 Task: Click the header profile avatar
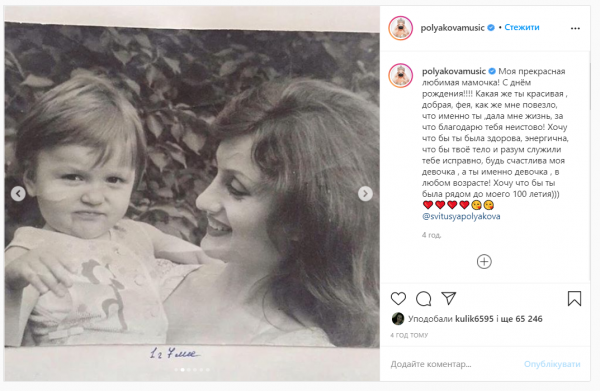[401, 28]
